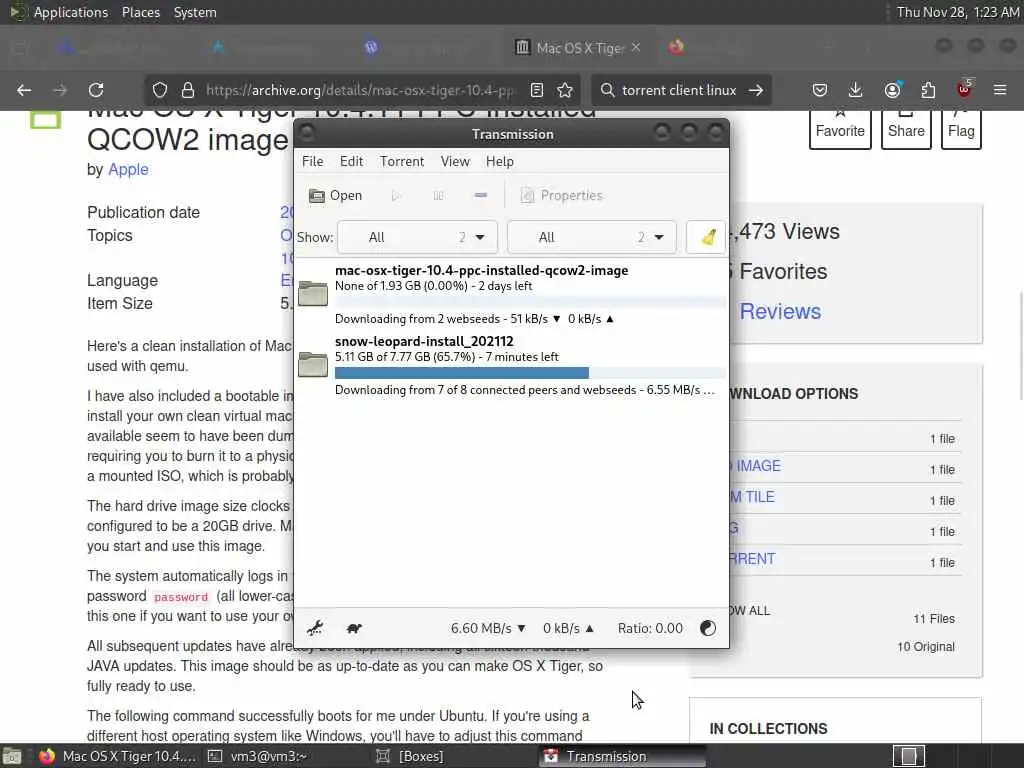Screen dimensions: 1024x768
Task: Reload the archive.org page
Action: (96, 90)
